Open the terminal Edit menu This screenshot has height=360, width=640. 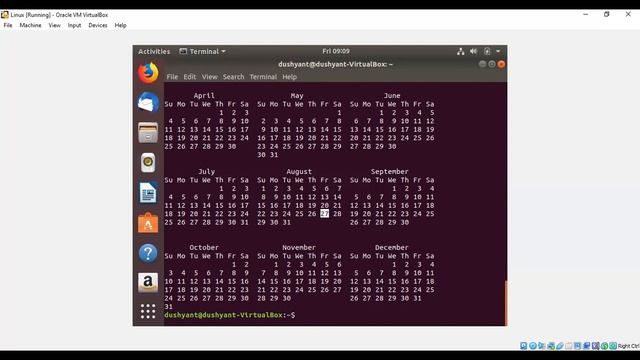[x=189, y=77]
